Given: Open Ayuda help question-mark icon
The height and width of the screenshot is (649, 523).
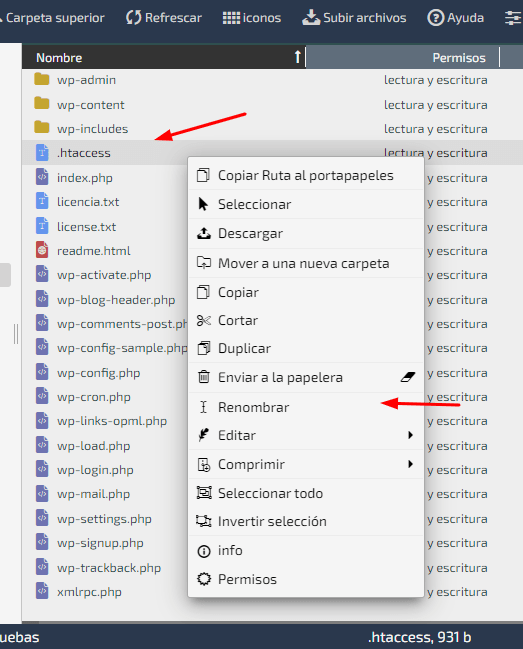Looking at the screenshot, I should [435, 18].
